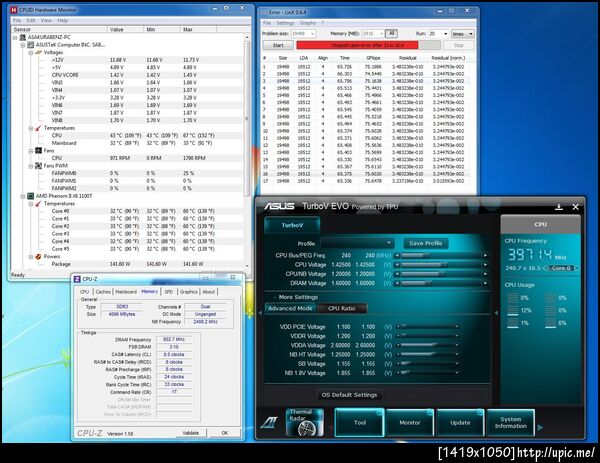Collapse the TurboV right CPU panel arrow
This screenshot has width=600, height=463.
point(496,313)
